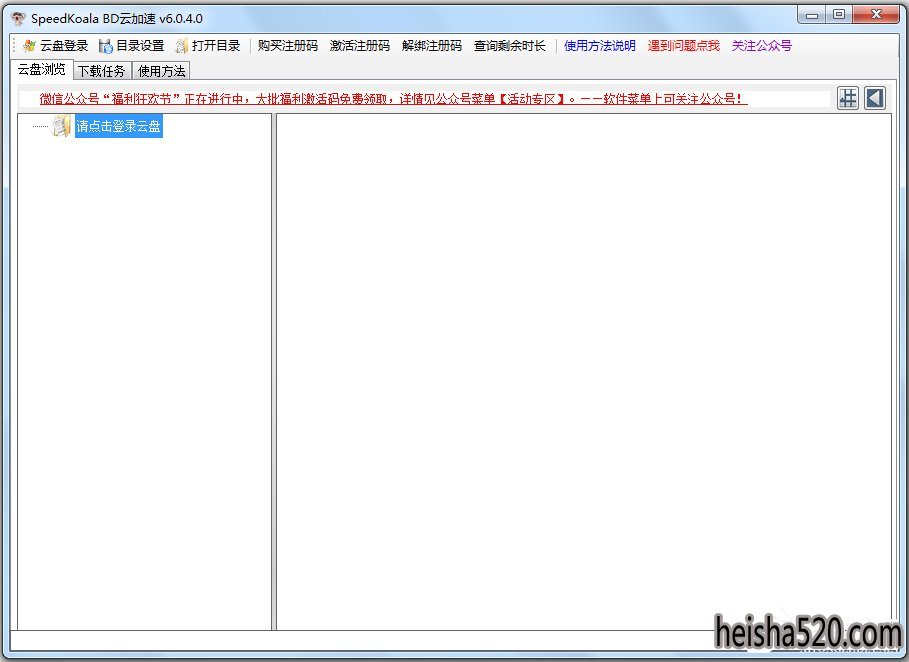The height and width of the screenshot is (662, 909).
Task: Click 激活注册码 activate code
Action: tap(360, 46)
